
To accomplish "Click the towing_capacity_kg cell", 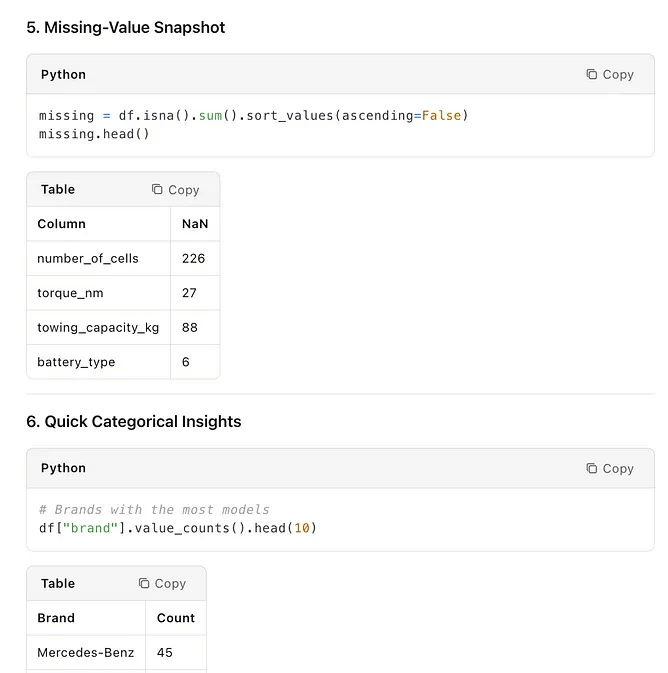I will click(99, 327).
